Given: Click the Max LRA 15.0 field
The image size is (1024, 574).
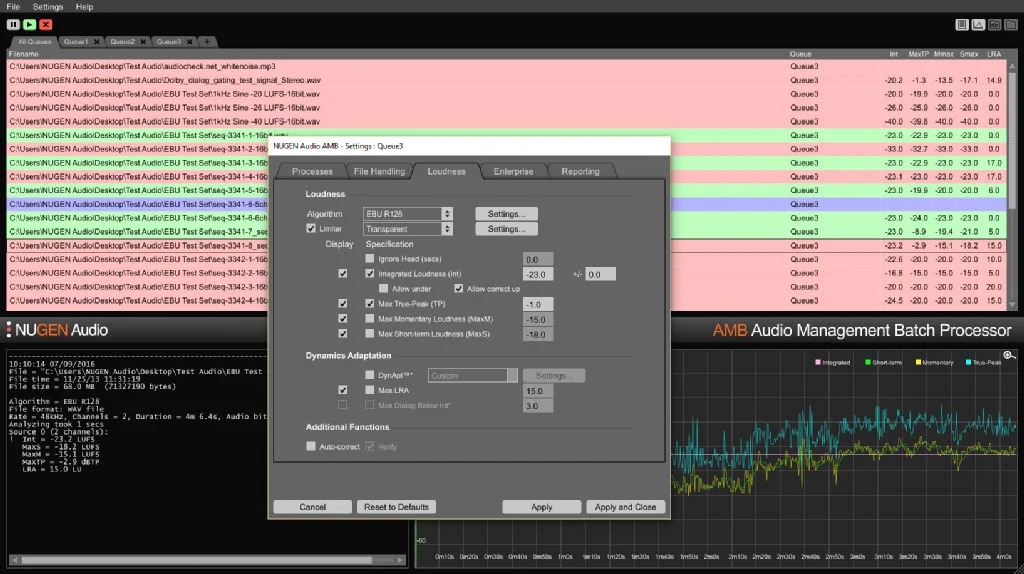Looking at the screenshot, I should pyautogui.click(x=538, y=391).
